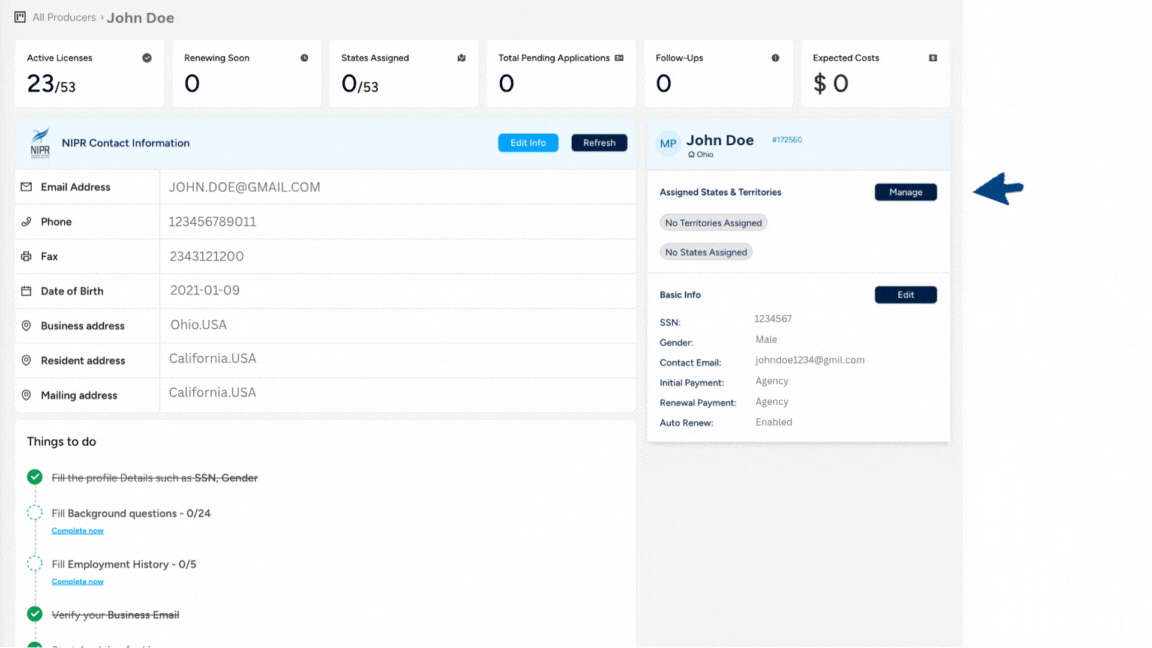The height and width of the screenshot is (648, 1152).
Task: Click the Date of Birth calendar icon
Action: tap(27, 291)
